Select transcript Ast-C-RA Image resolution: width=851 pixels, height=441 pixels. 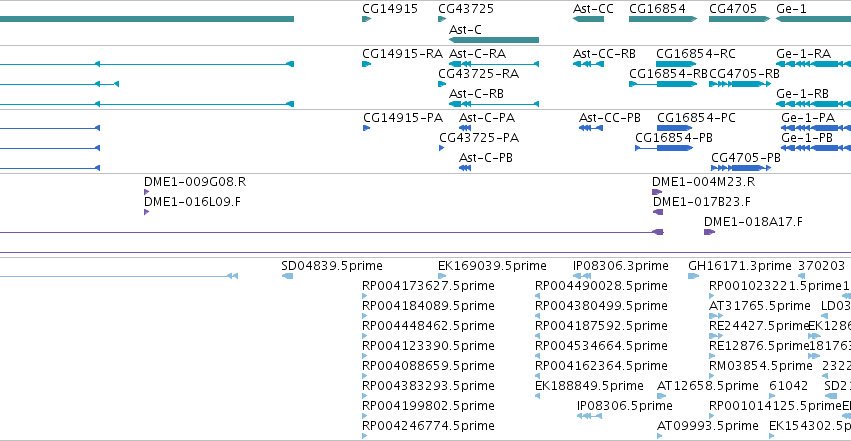494,64
